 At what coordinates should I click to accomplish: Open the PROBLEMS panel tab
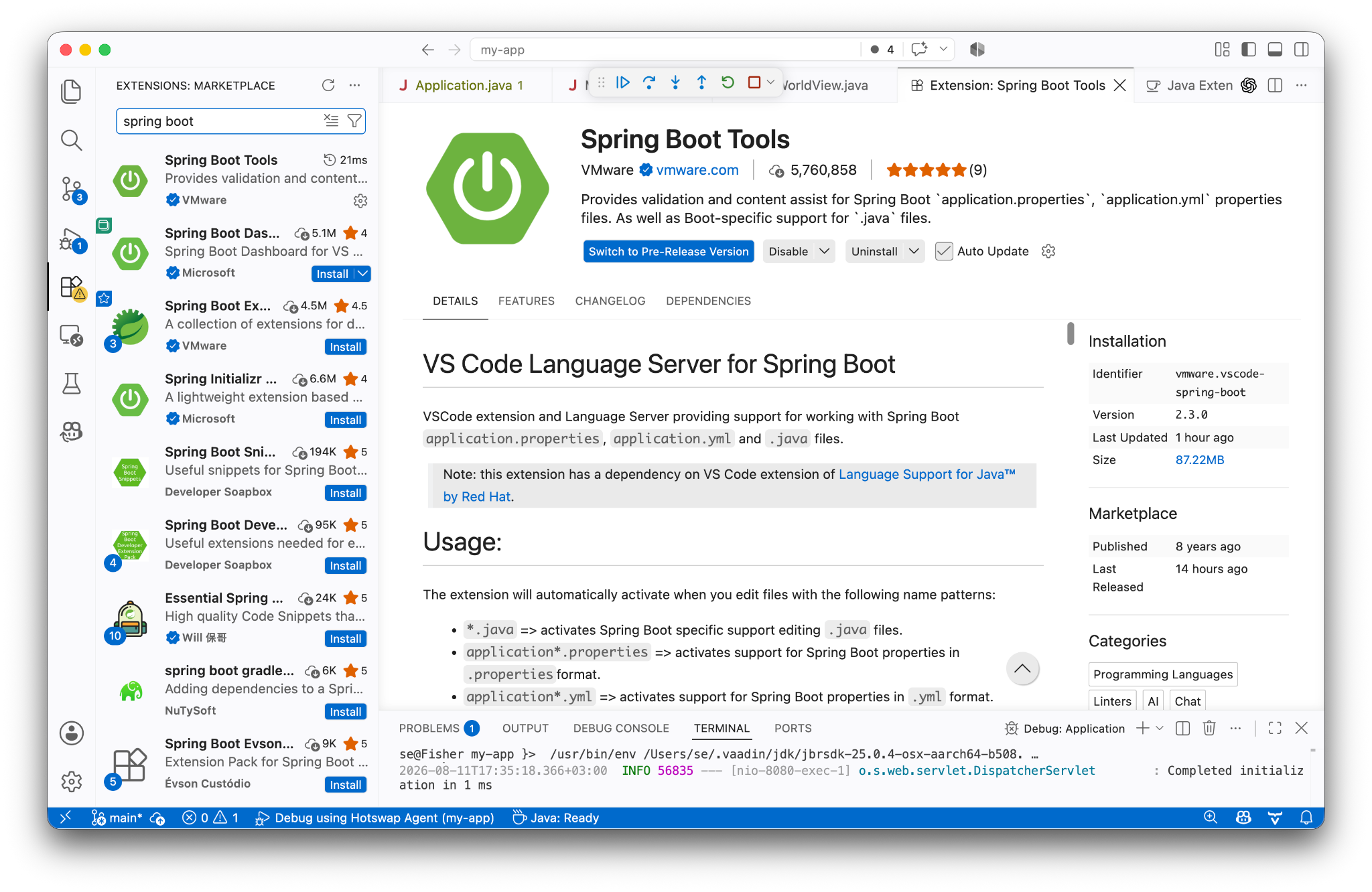click(x=439, y=728)
